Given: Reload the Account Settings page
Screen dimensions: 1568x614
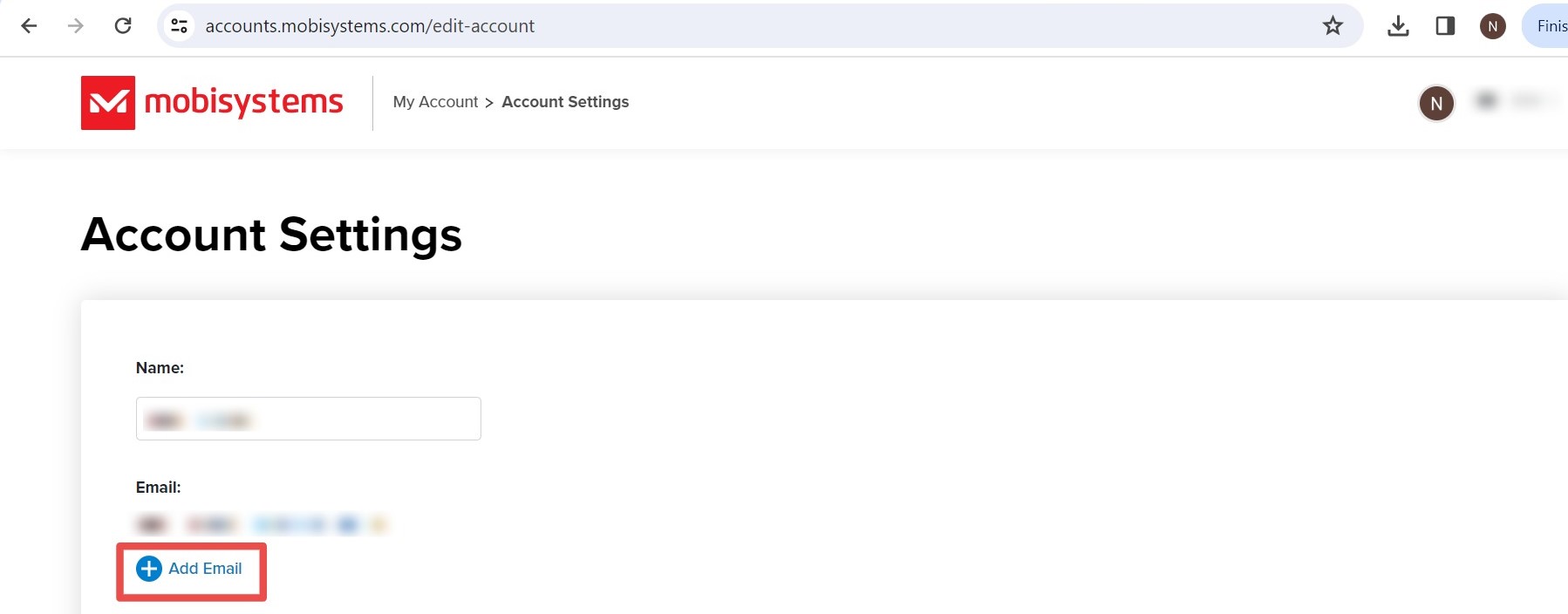Looking at the screenshot, I should 123,26.
